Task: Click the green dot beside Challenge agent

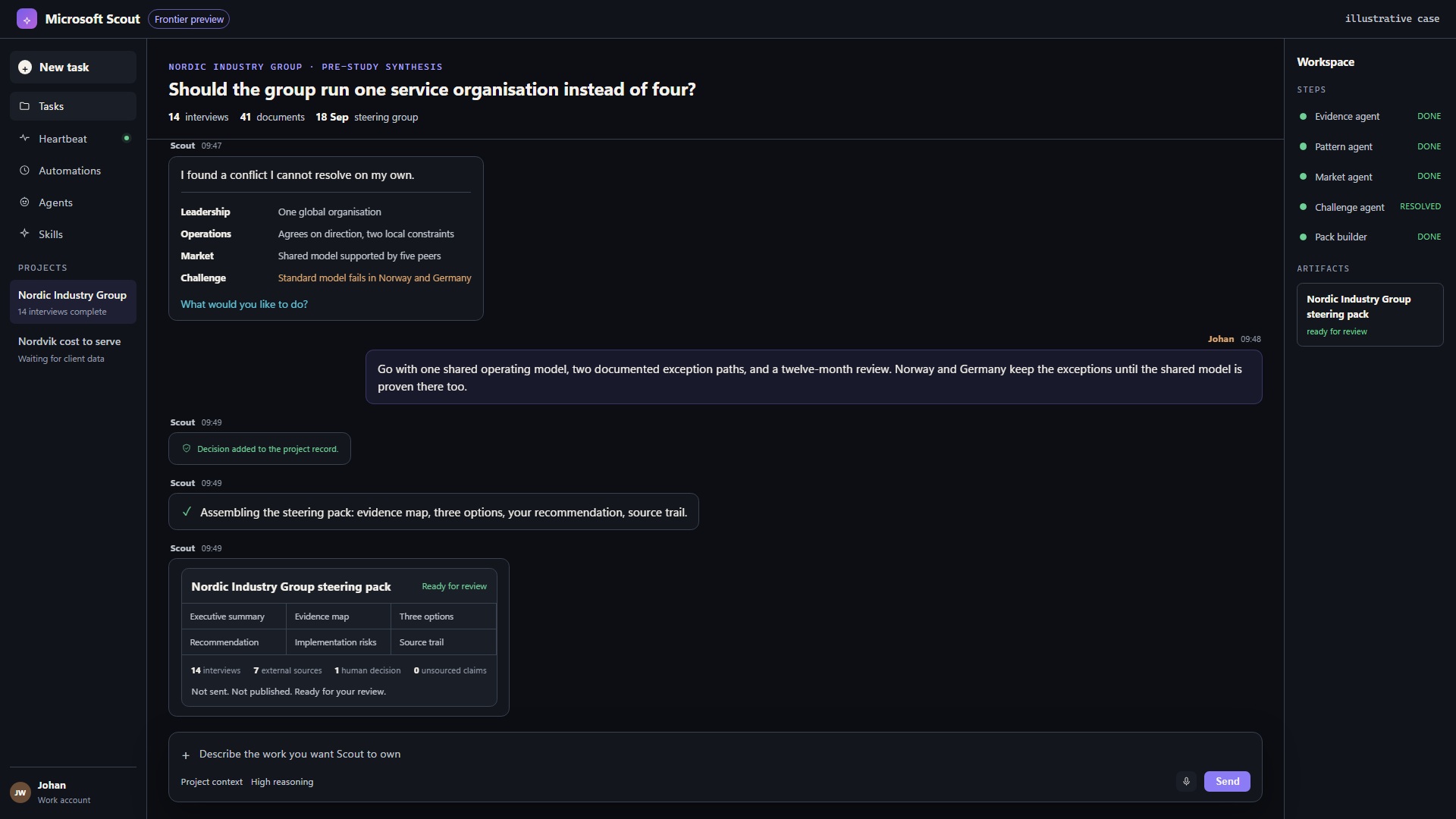Action: point(1303,207)
